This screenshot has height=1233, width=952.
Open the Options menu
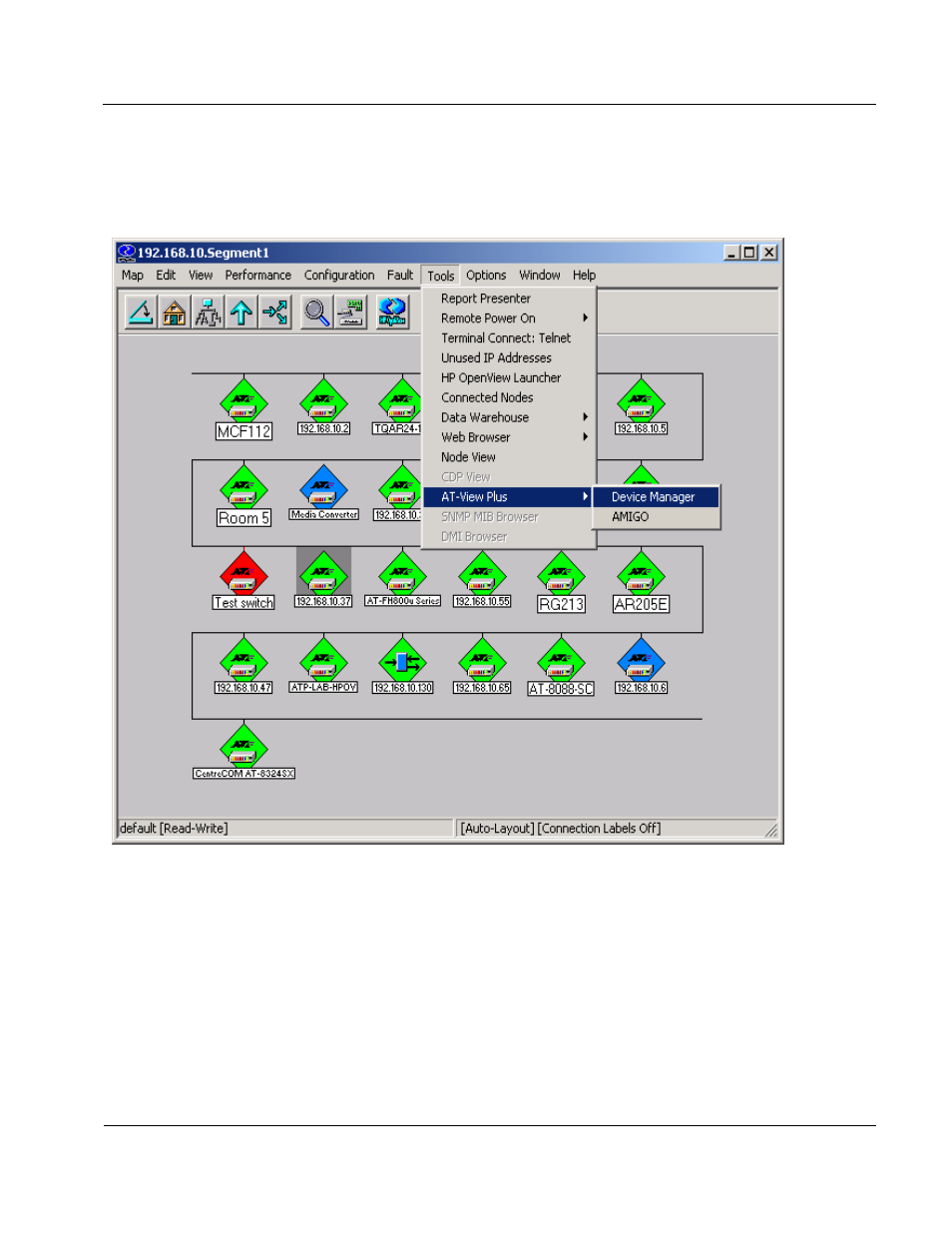pos(486,276)
